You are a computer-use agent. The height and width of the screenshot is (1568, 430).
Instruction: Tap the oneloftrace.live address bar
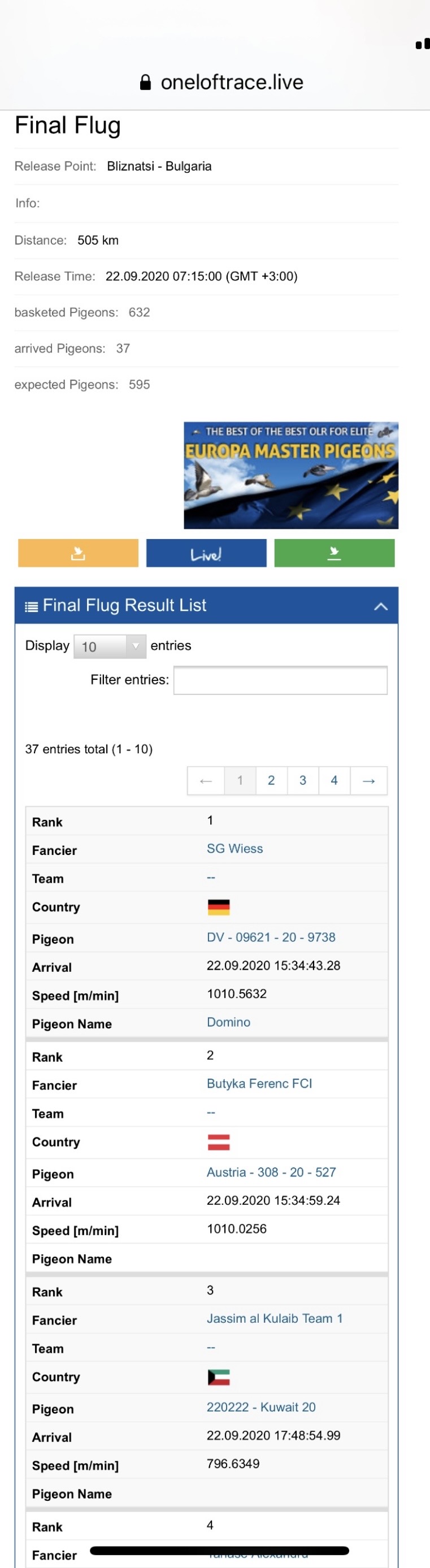(221, 82)
